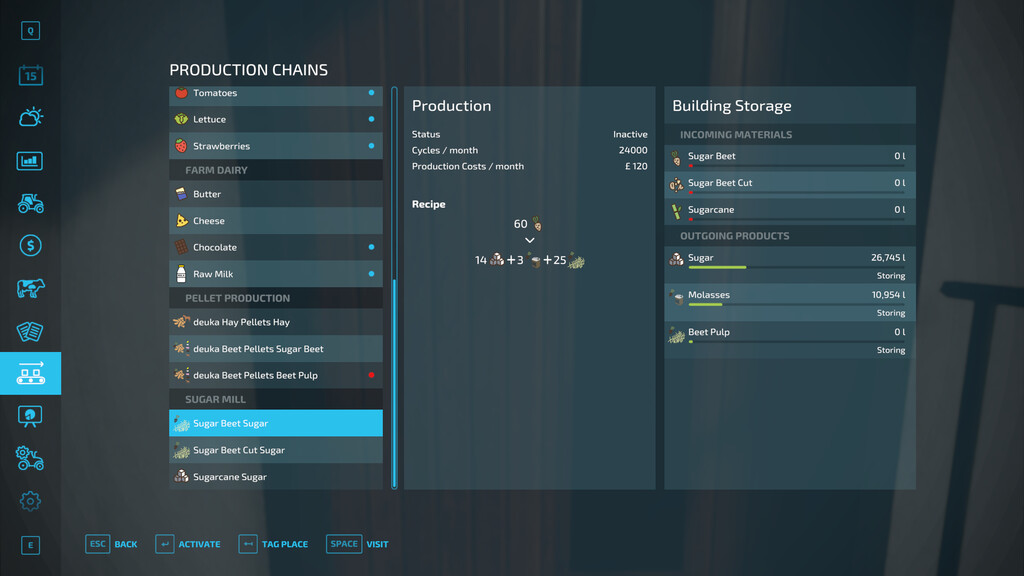Expand the recipe conversion arrow
This screenshot has width=1024, height=576.
pyautogui.click(x=529, y=240)
